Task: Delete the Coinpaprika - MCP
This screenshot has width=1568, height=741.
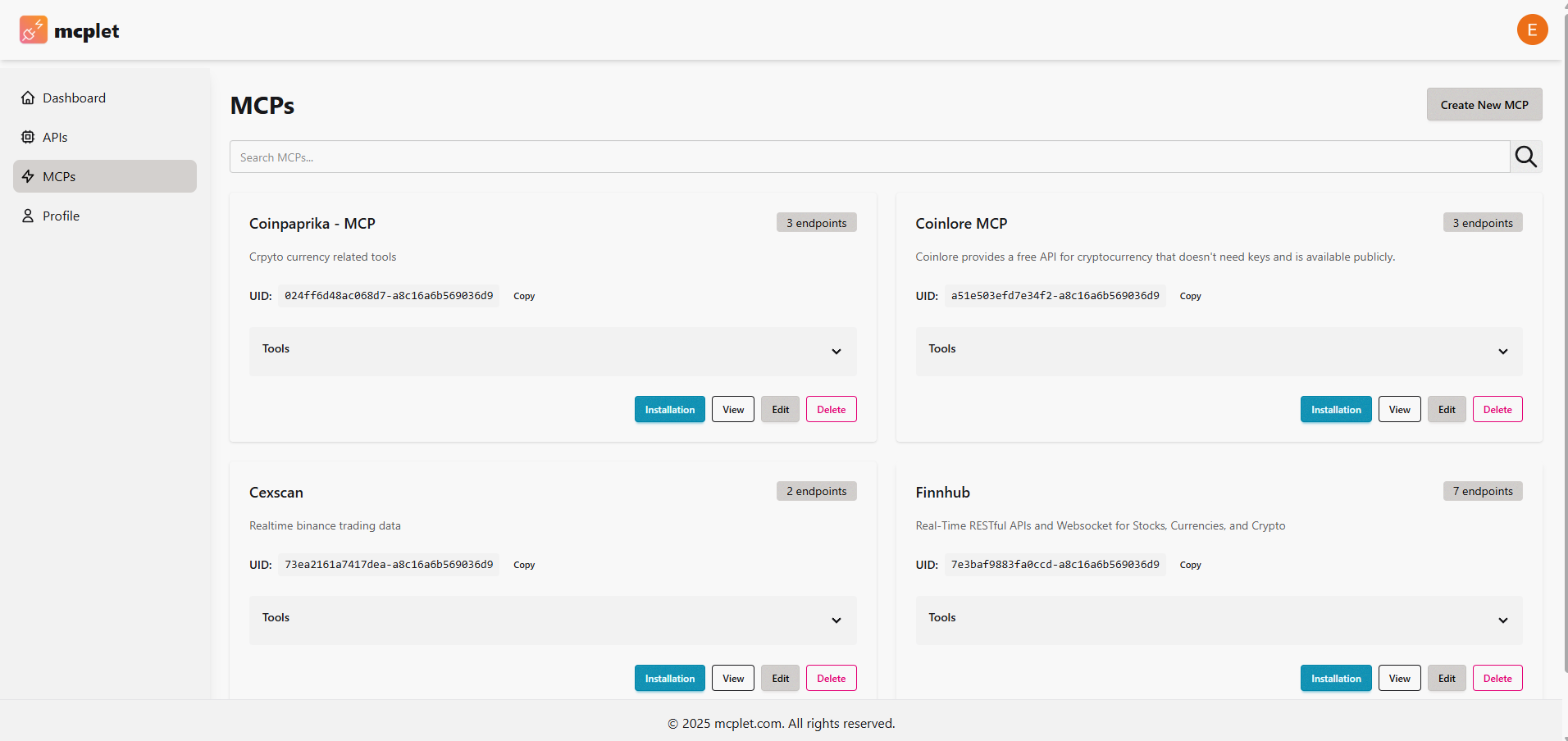Action: pos(831,409)
